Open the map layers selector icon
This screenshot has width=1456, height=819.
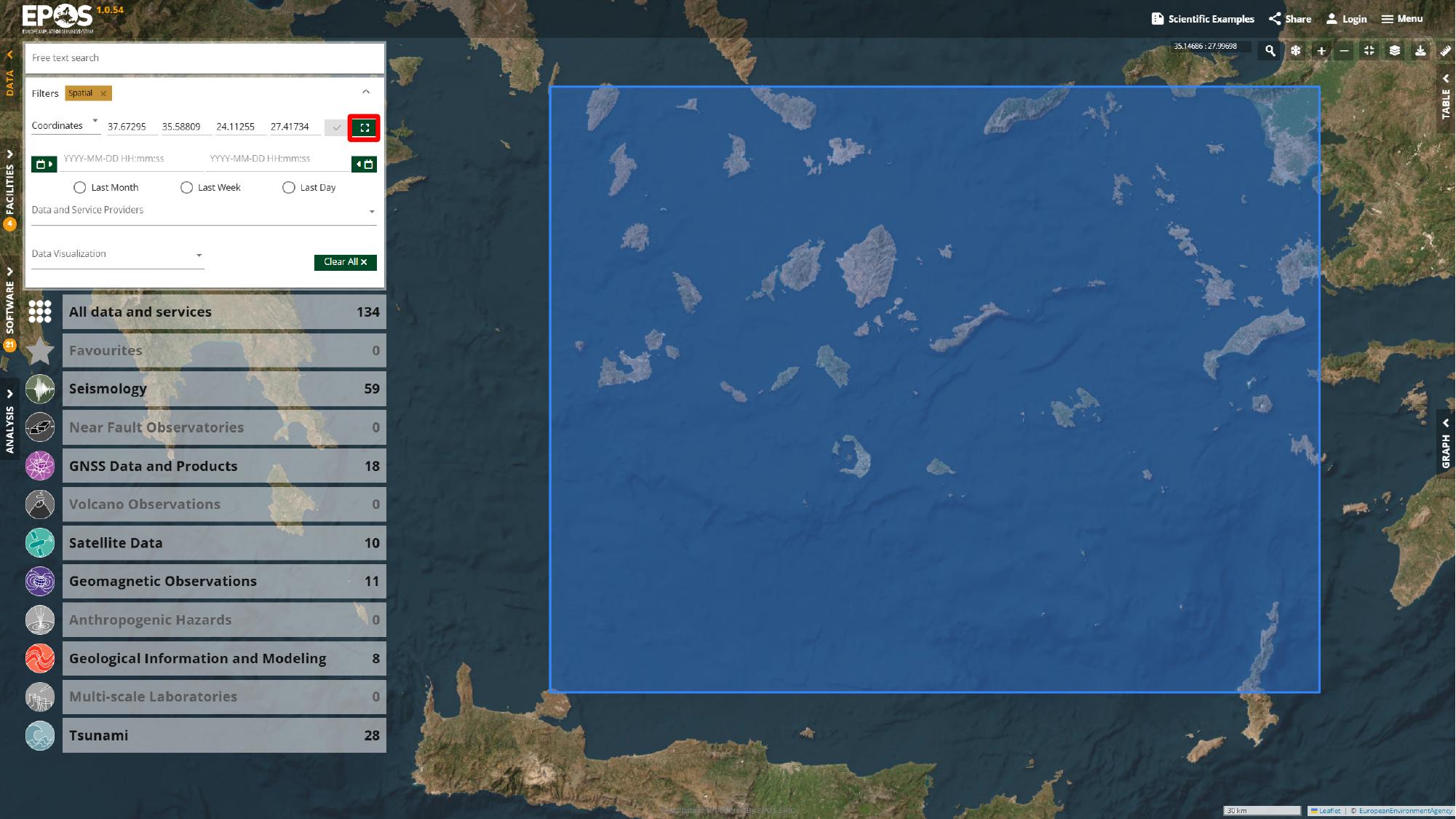point(1393,51)
